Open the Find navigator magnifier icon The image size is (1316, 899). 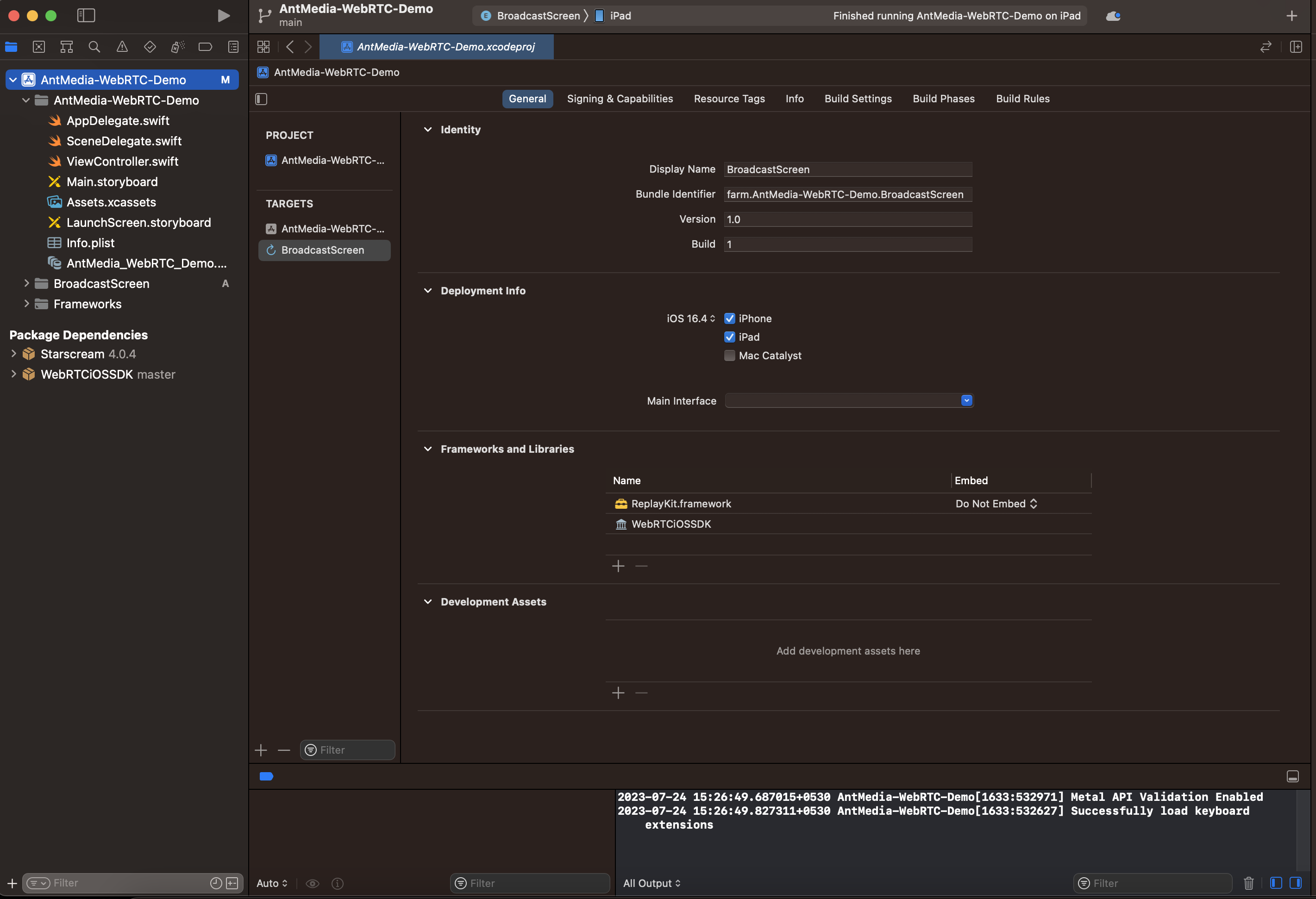pyautogui.click(x=94, y=47)
